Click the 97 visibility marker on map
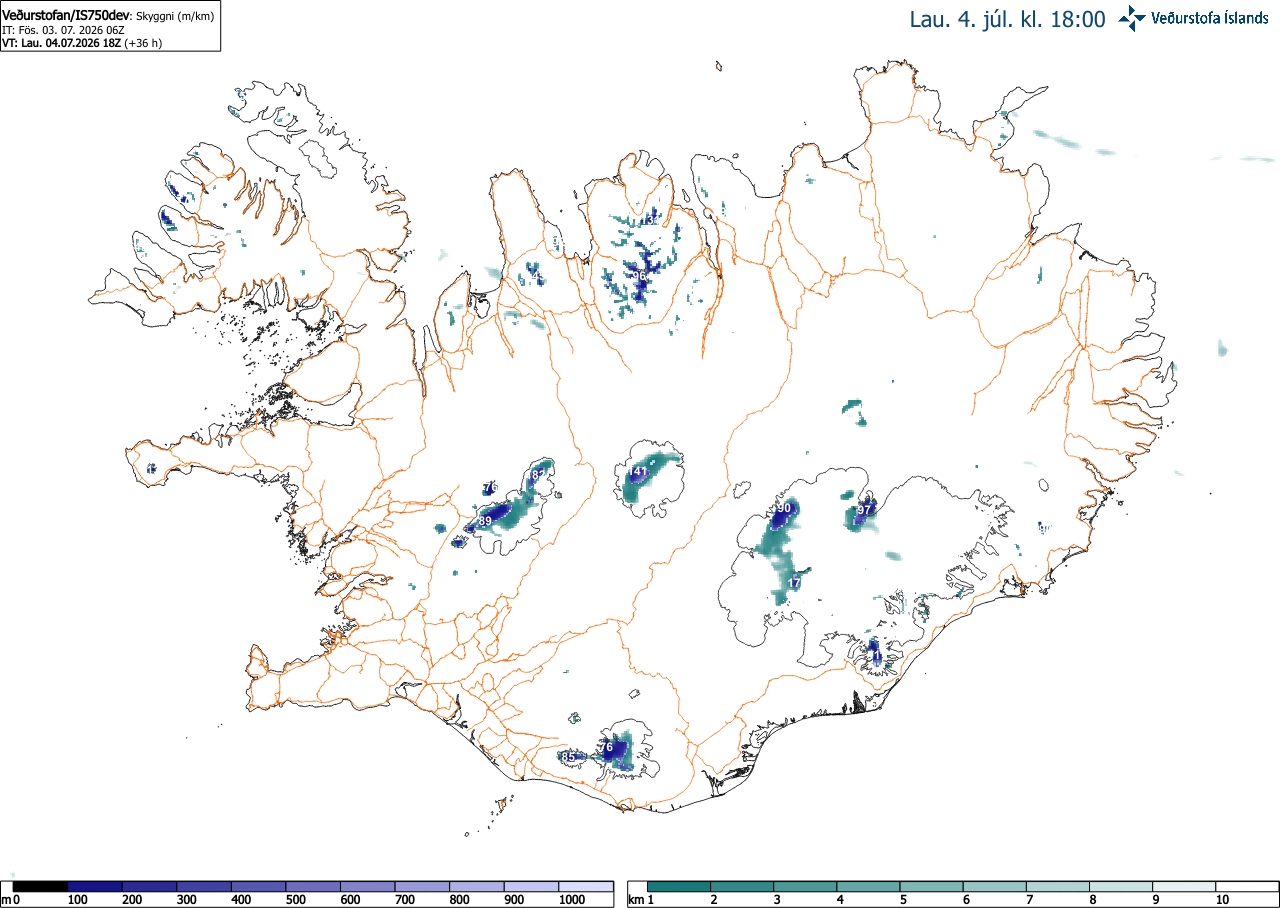Screen dimensions: 1280x908 pos(865,510)
